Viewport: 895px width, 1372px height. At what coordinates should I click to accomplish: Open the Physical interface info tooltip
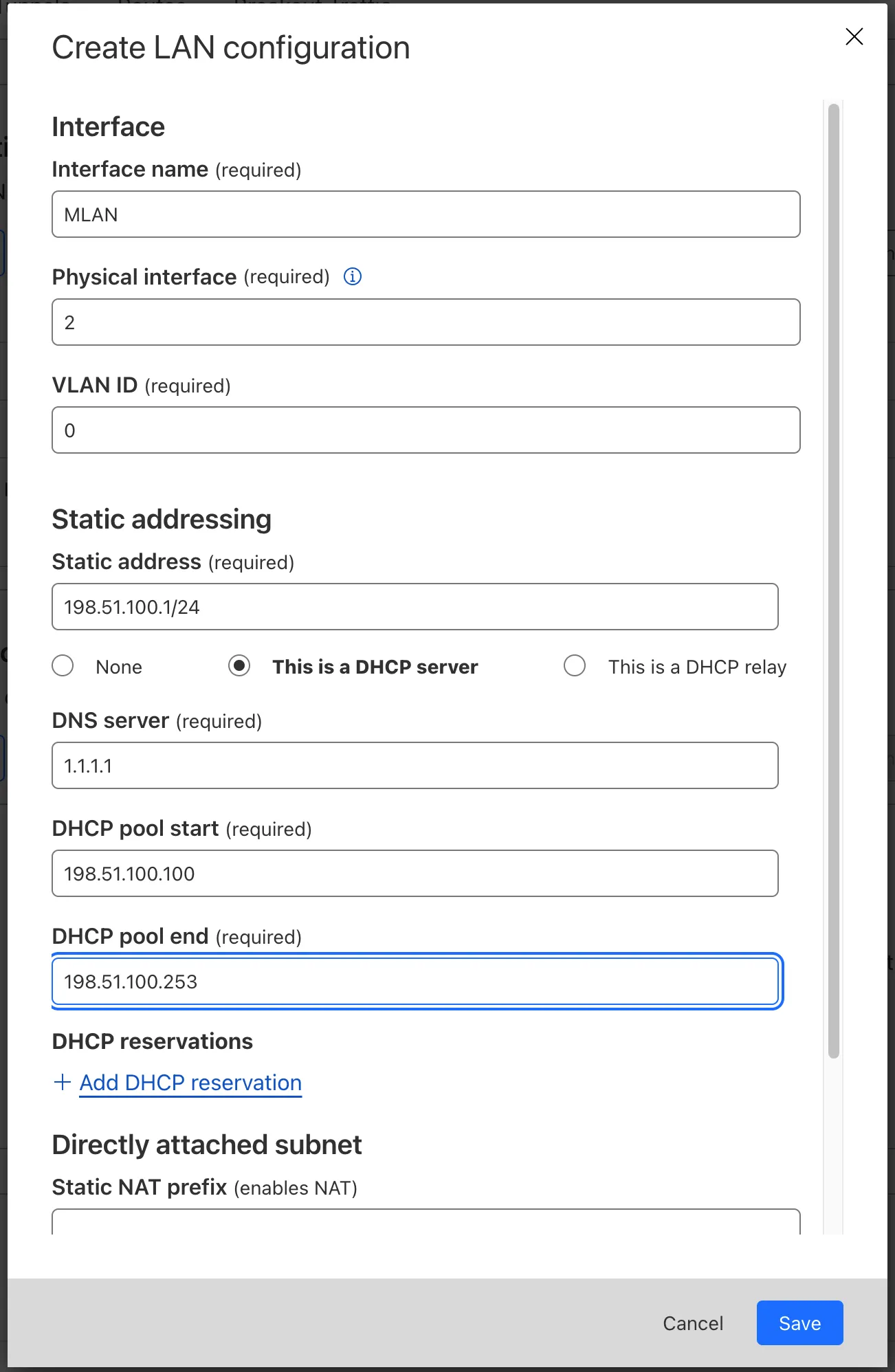pyautogui.click(x=353, y=277)
